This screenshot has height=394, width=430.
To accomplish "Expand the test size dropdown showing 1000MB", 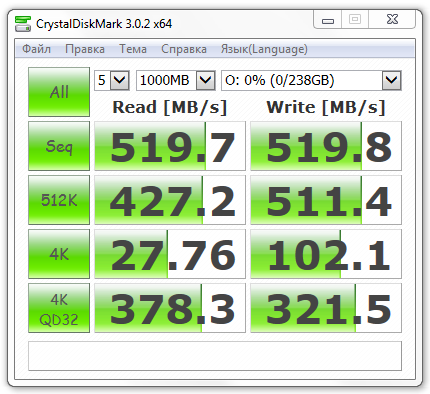I will pyautogui.click(x=205, y=80).
